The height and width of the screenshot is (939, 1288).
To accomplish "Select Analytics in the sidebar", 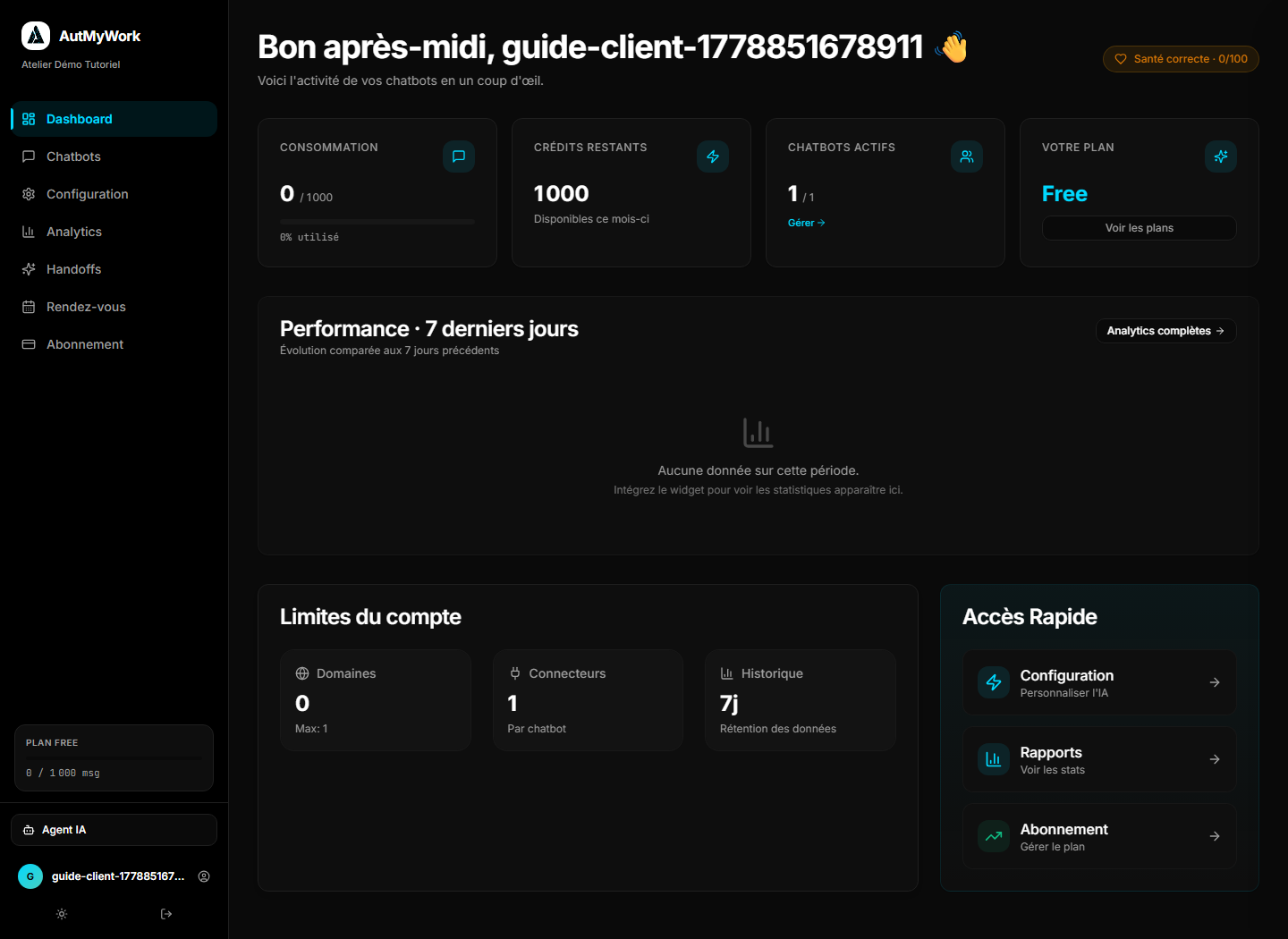I will tap(114, 232).
